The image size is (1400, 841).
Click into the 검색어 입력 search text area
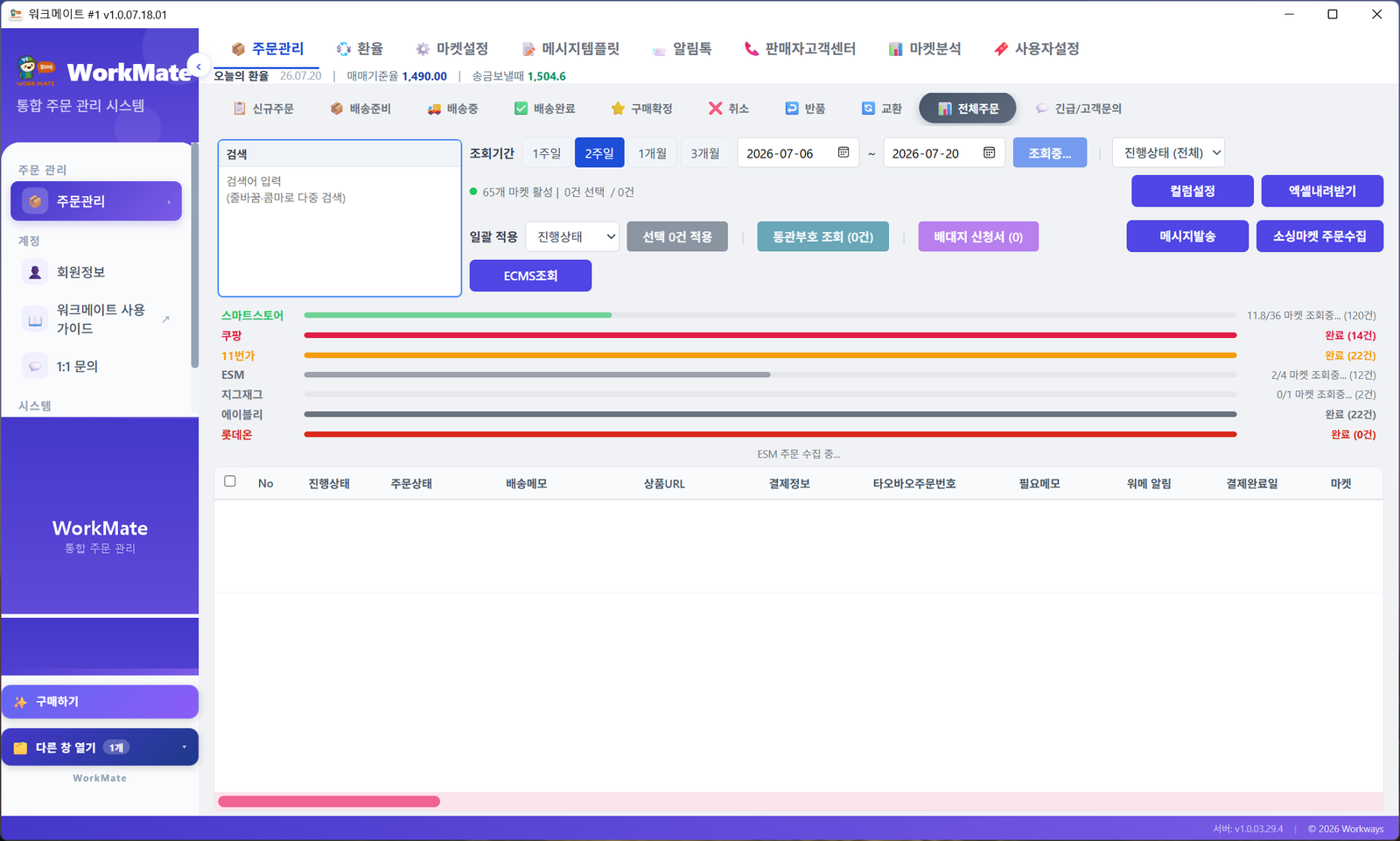click(339, 231)
